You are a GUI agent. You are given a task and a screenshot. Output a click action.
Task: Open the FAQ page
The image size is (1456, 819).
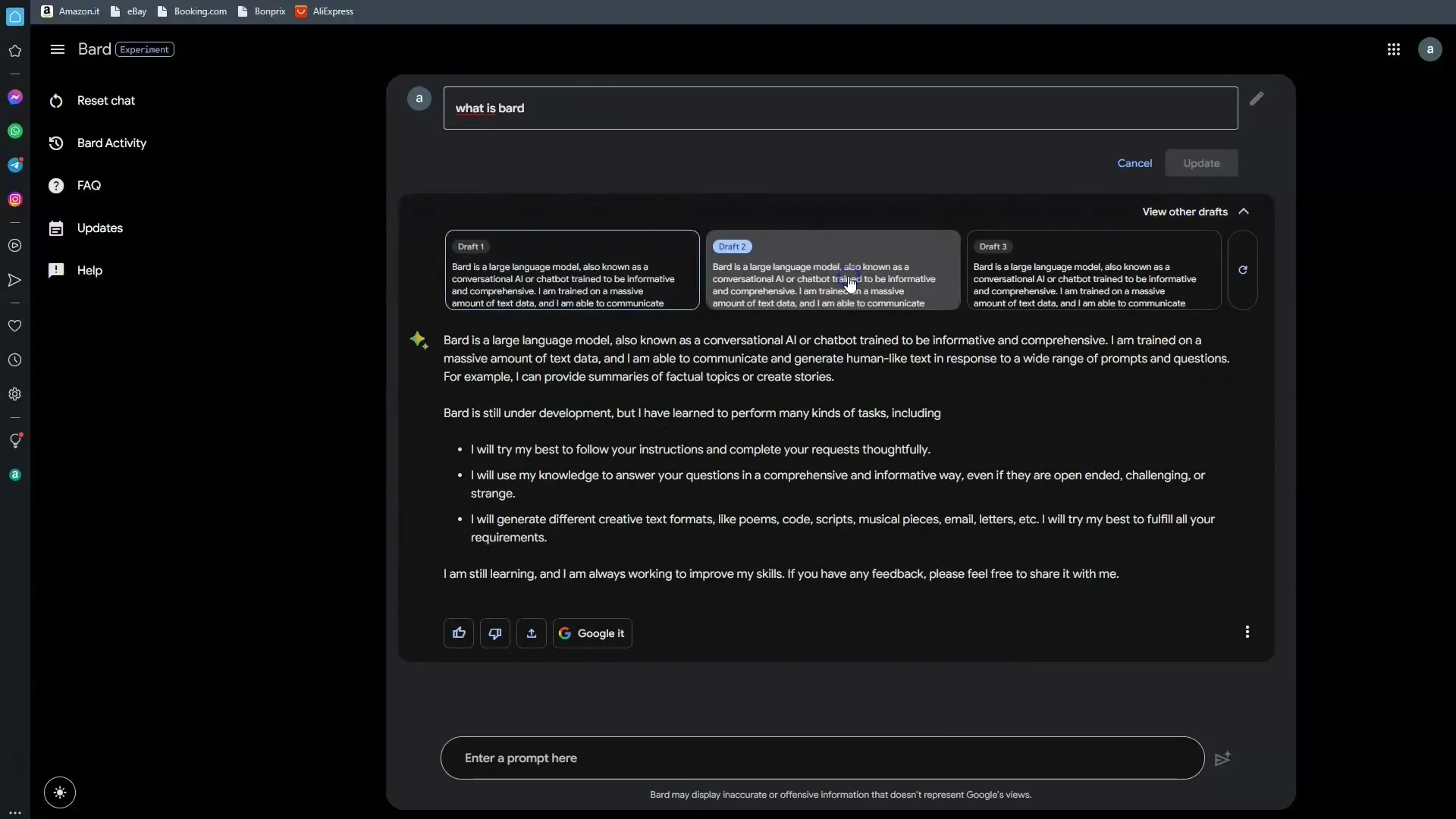point(74,186)
